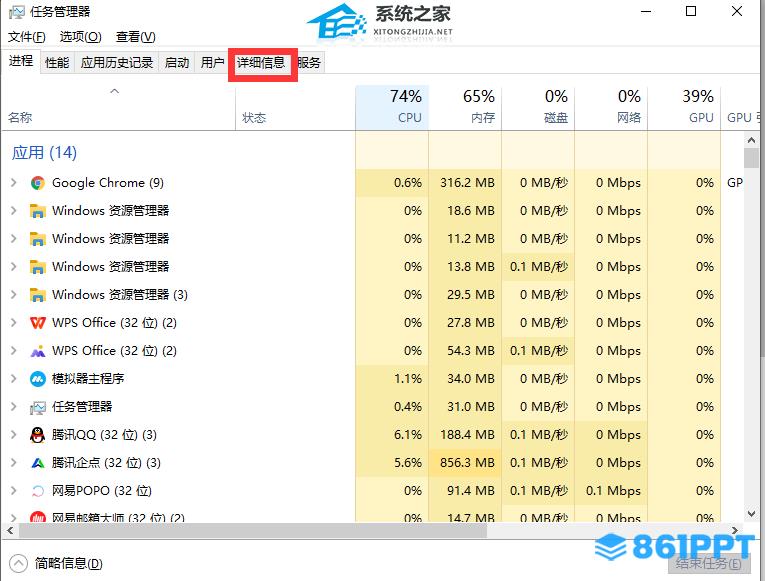Open the 选项(O) menu
Image resolution: width=765 pixels, height=581 pixels.
pyautogui.click(x=81, y=37)
